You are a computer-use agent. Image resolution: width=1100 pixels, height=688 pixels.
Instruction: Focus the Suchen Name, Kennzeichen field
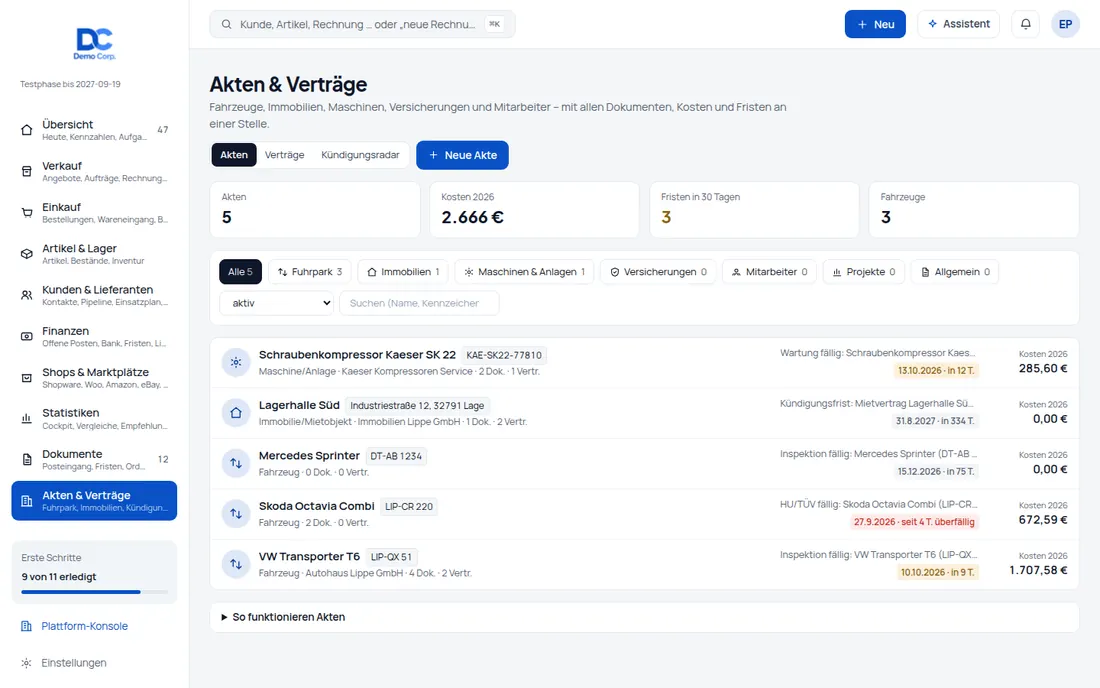pyautogui.click(x=419, y=303)
